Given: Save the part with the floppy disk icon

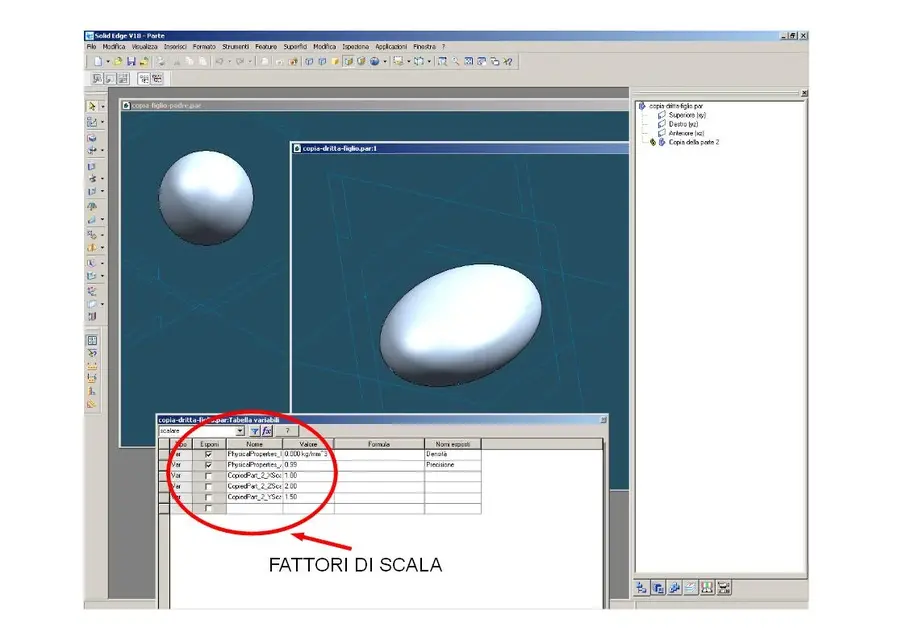Looking at the screenshot, I should pyautogui.click(x=131, y=61).
